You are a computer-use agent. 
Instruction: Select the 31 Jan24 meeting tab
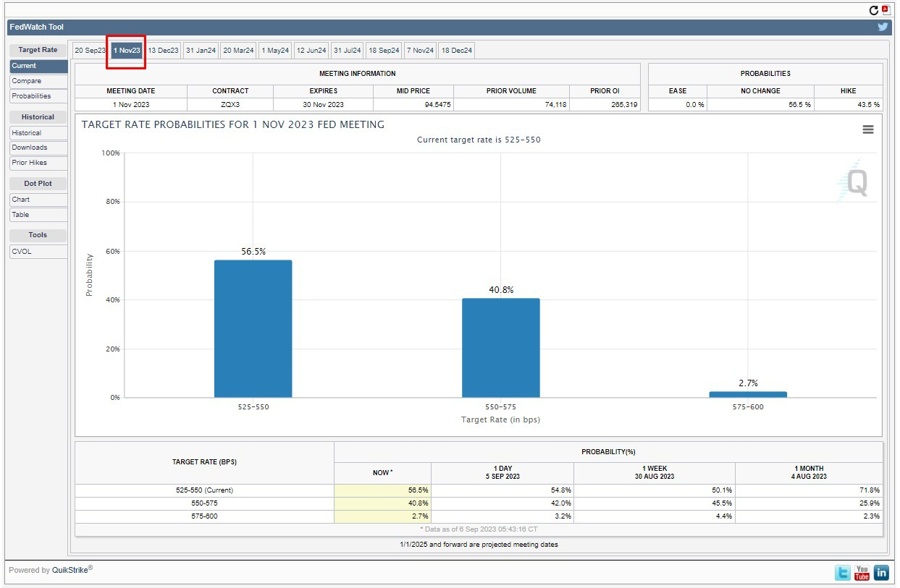pos(201,51)
